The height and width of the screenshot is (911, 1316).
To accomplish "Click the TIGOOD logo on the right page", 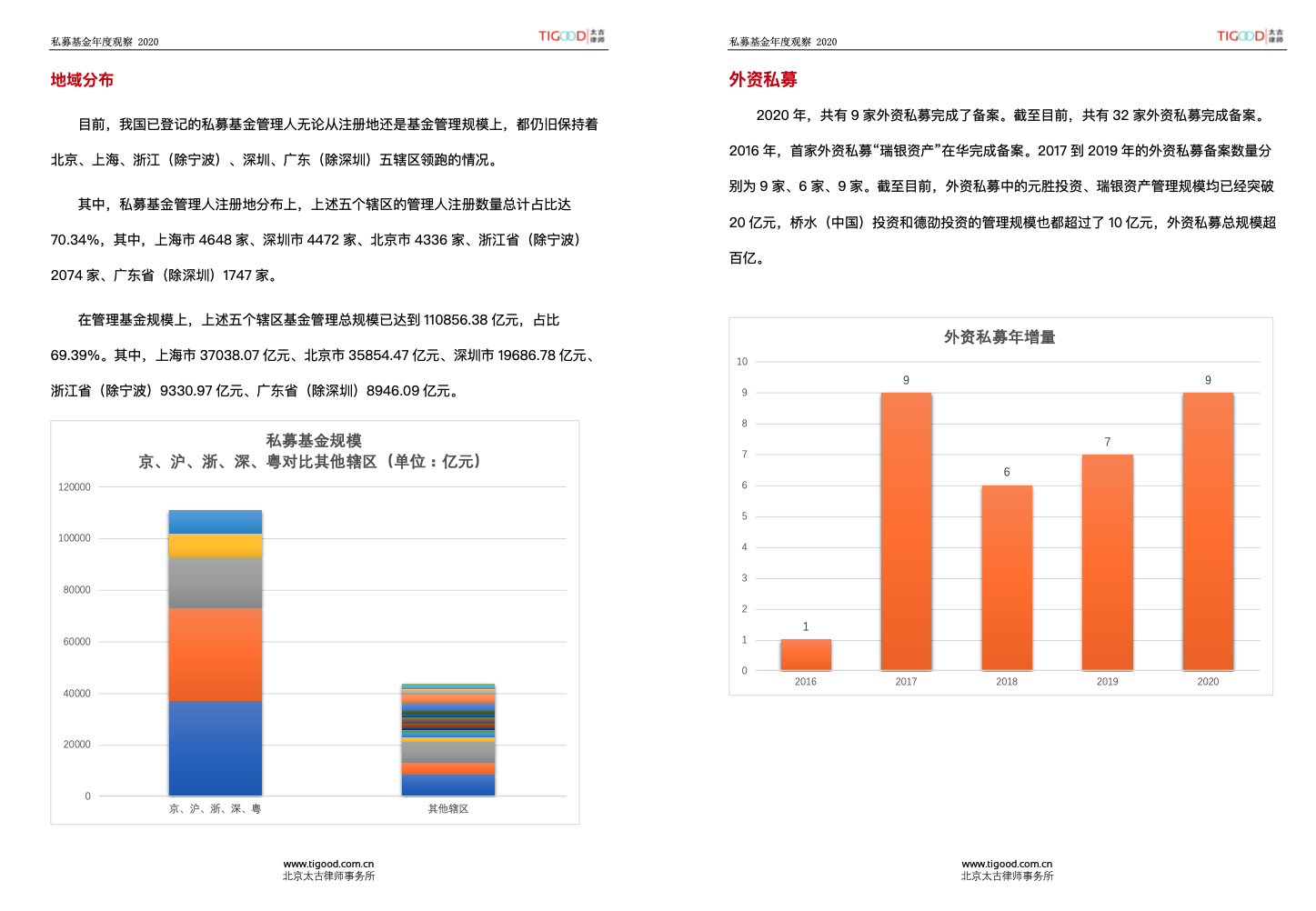I will pyautogui.click(x=1249, y=36).
